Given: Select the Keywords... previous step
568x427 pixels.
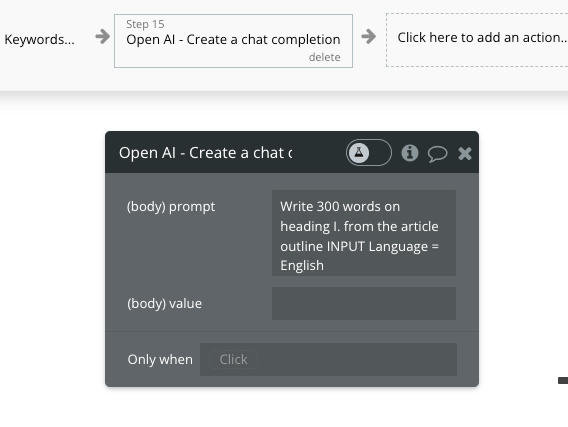Looking at the screenshot, I should pos(39,39).
